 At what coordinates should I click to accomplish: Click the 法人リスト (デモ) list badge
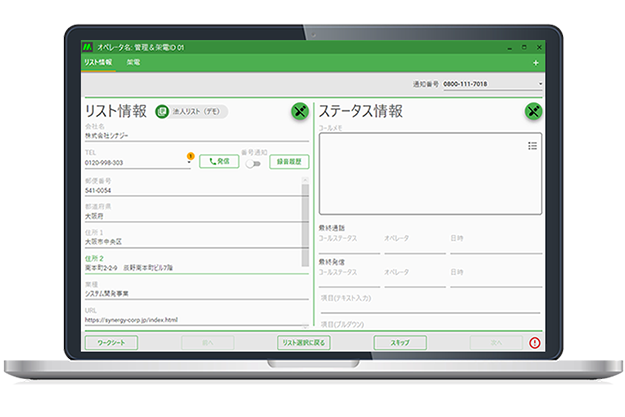click(192, 112)
